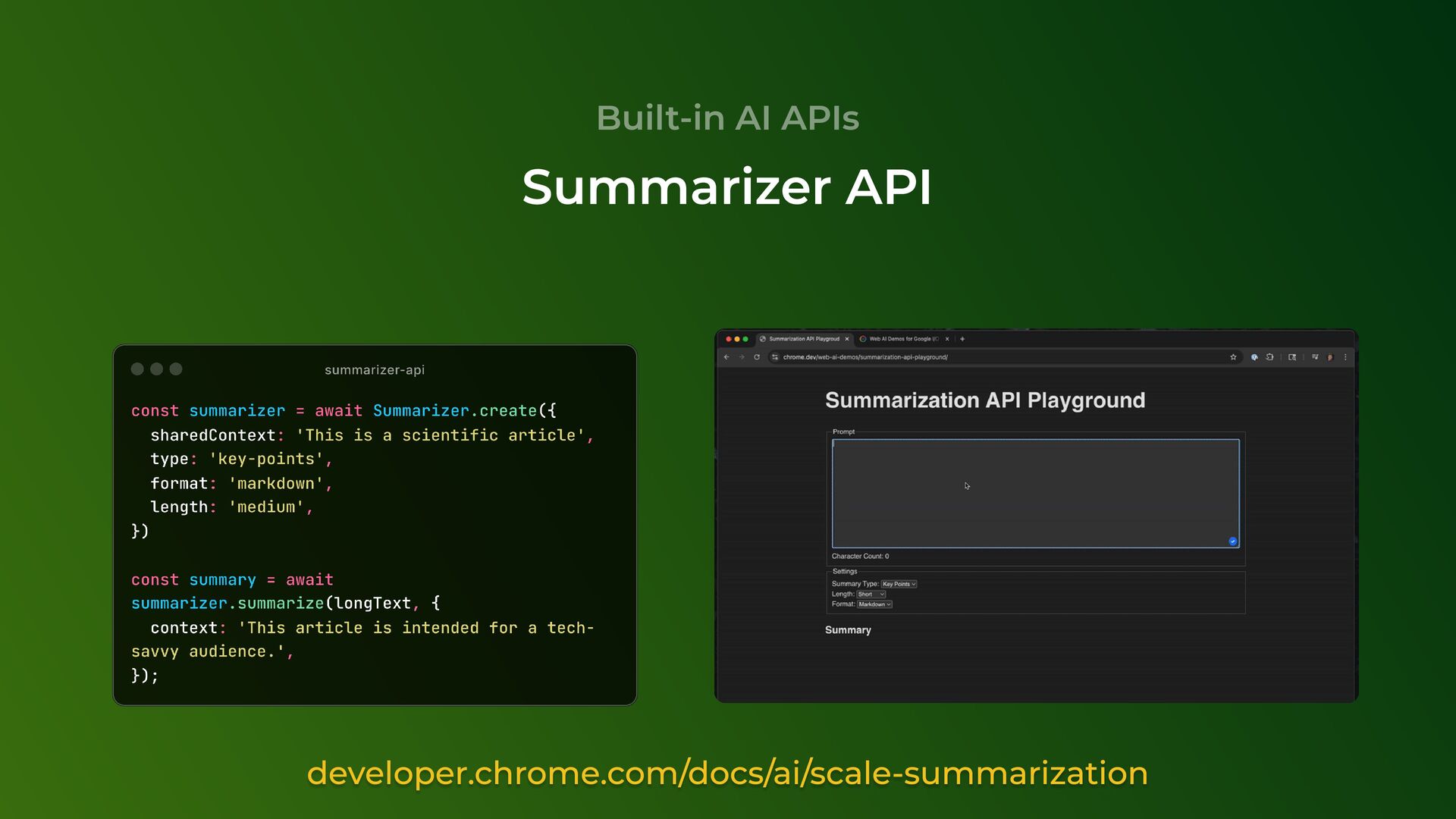Click the blue checkmark badge in prompt box
Image resolution: width=1456 pixels, height=819 pixels.
click(x=1233, y=541)
